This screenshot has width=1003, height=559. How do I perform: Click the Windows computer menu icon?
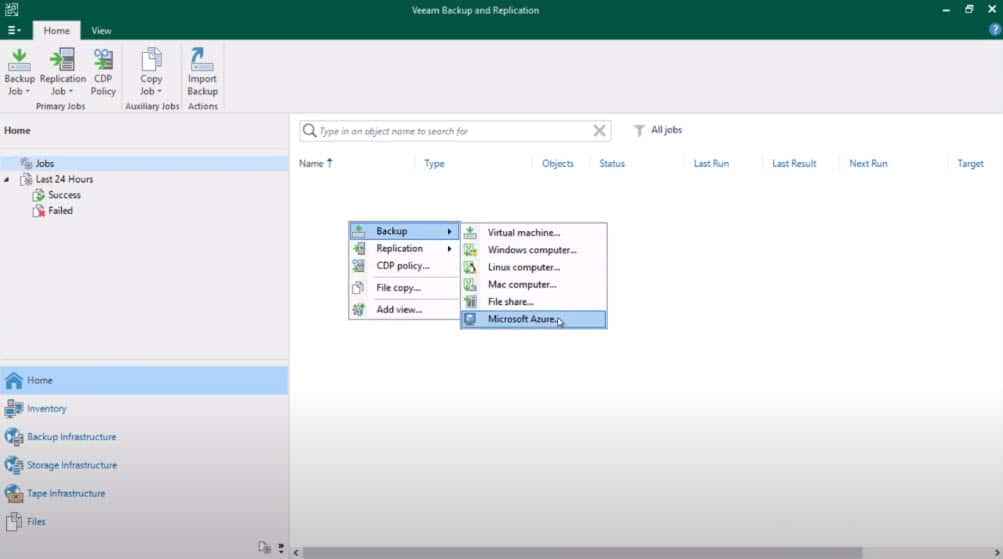click(x=470, y=250)
